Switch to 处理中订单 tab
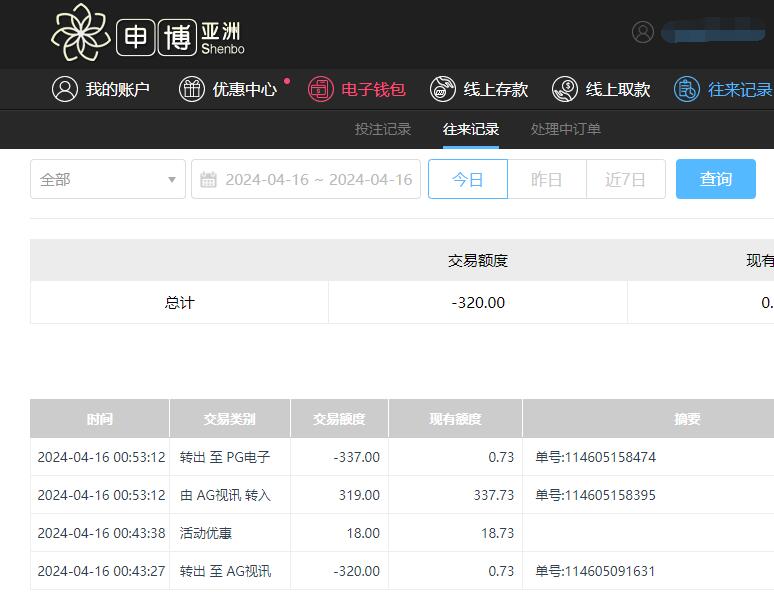 pyautogui.click(x=566, y=129)
